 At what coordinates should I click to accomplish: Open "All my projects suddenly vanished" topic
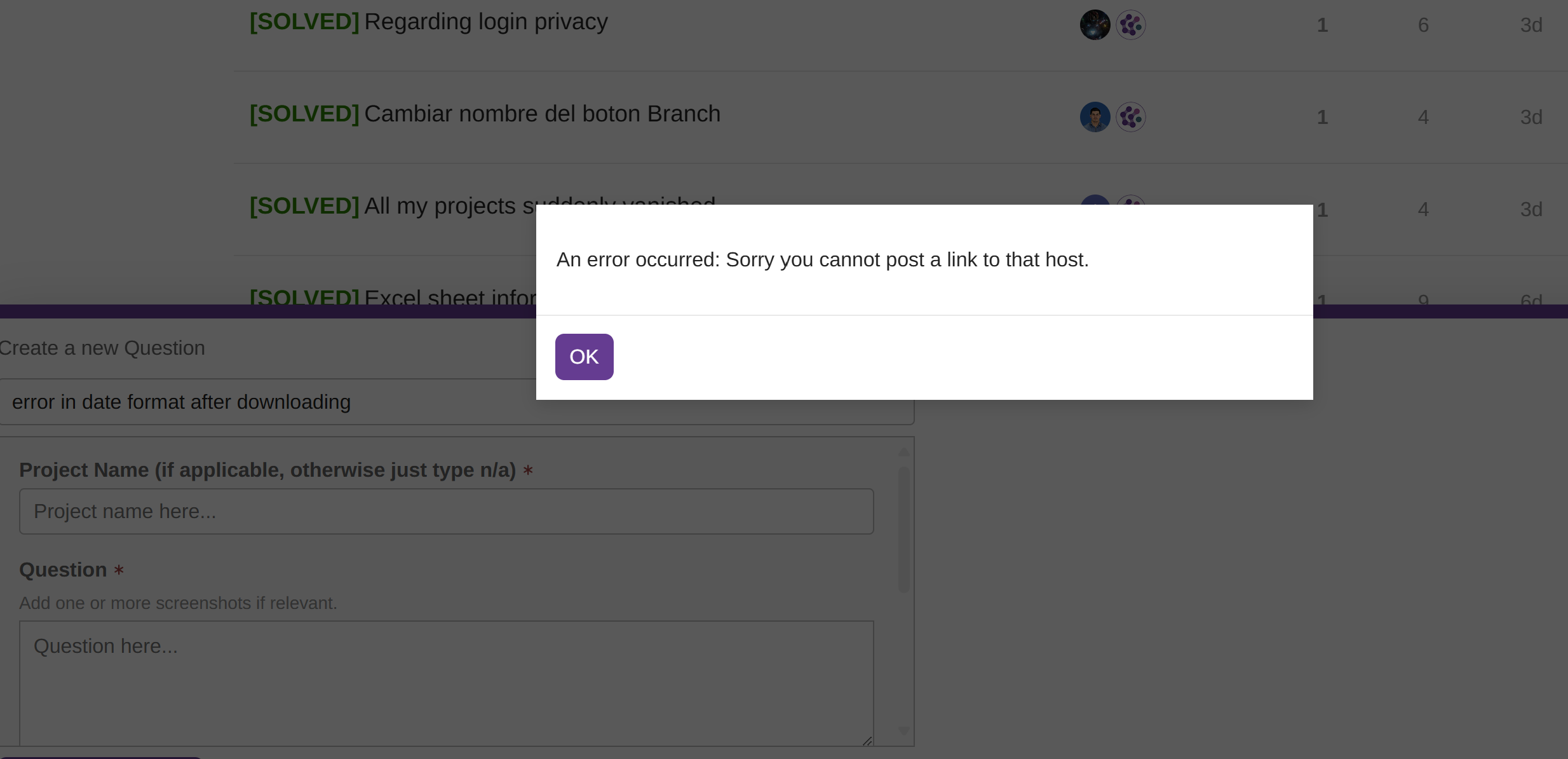[x=445, y=206]
